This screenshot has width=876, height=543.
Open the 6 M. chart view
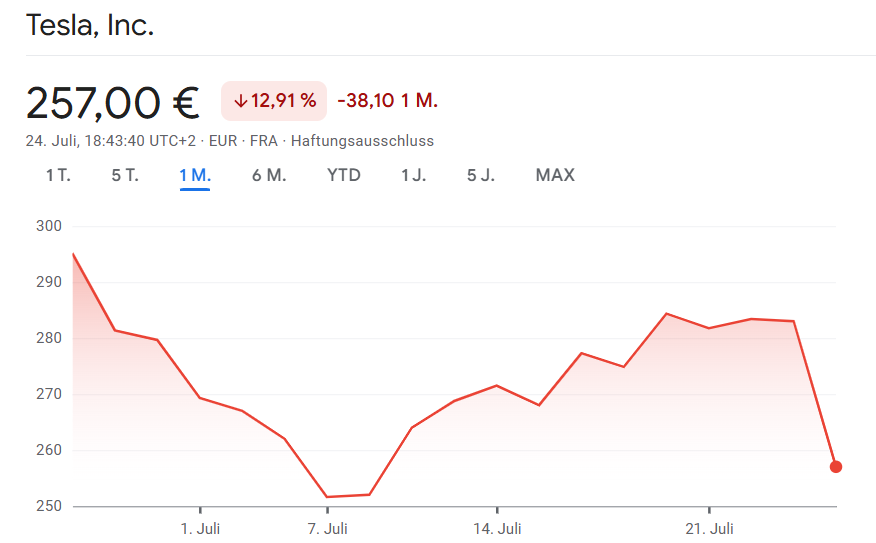pyautogui.click(x=269, y=175)
